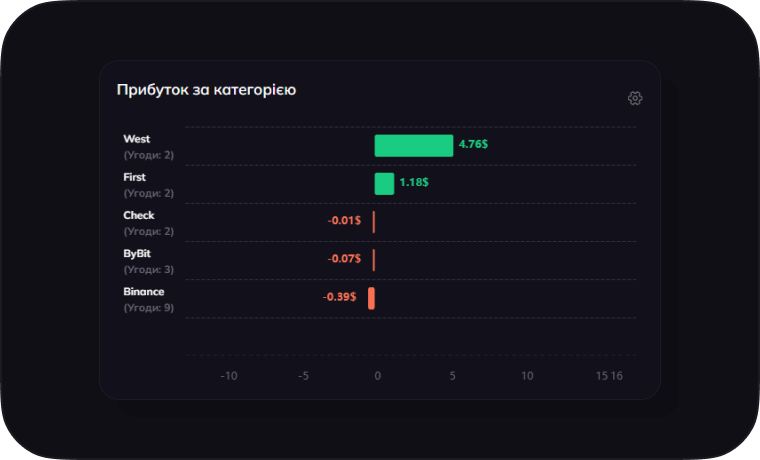Open chart settings via the gear icon
The image size is (760, 460).
[635, 98]
